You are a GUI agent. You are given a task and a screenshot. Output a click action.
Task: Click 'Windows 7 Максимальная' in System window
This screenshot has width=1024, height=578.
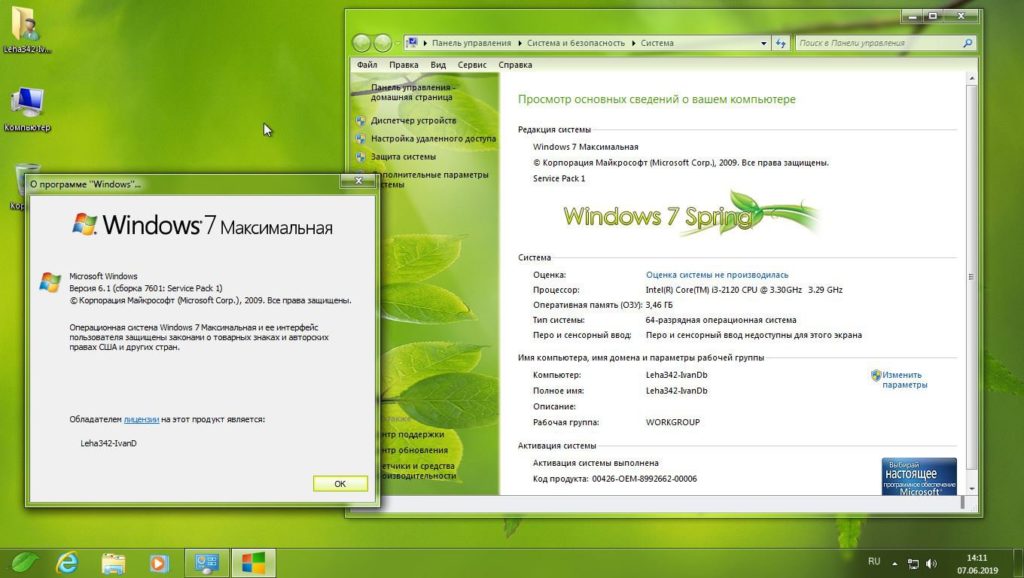tap(586, 147)
